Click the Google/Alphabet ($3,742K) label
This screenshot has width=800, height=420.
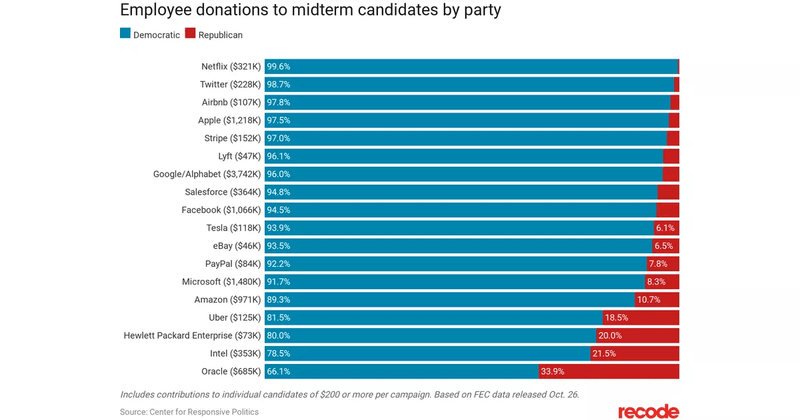tap(206, 174)
